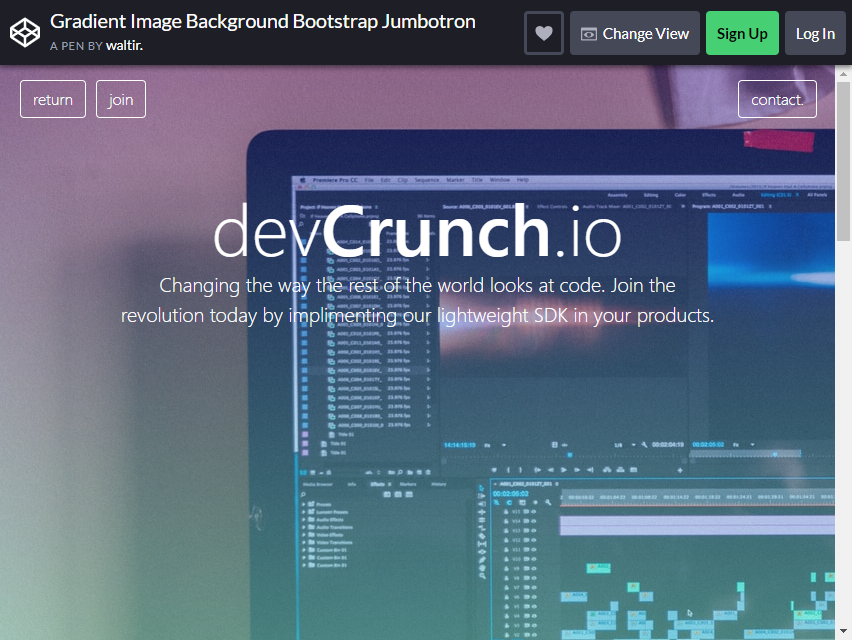Screen dimensions: 852x640
Task: Click the tagline paragraph about lightweight SDK
Action: coord(417,300)
